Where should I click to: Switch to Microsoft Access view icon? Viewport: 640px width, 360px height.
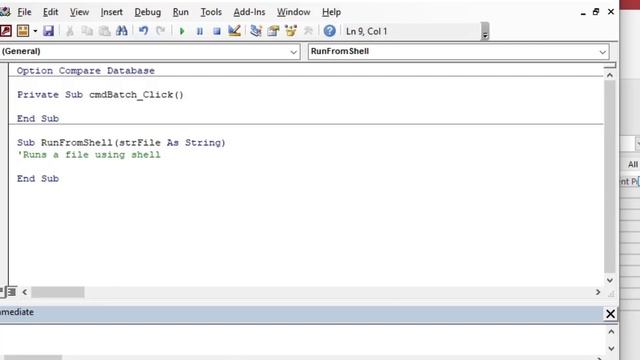click(x=6, y=31)
